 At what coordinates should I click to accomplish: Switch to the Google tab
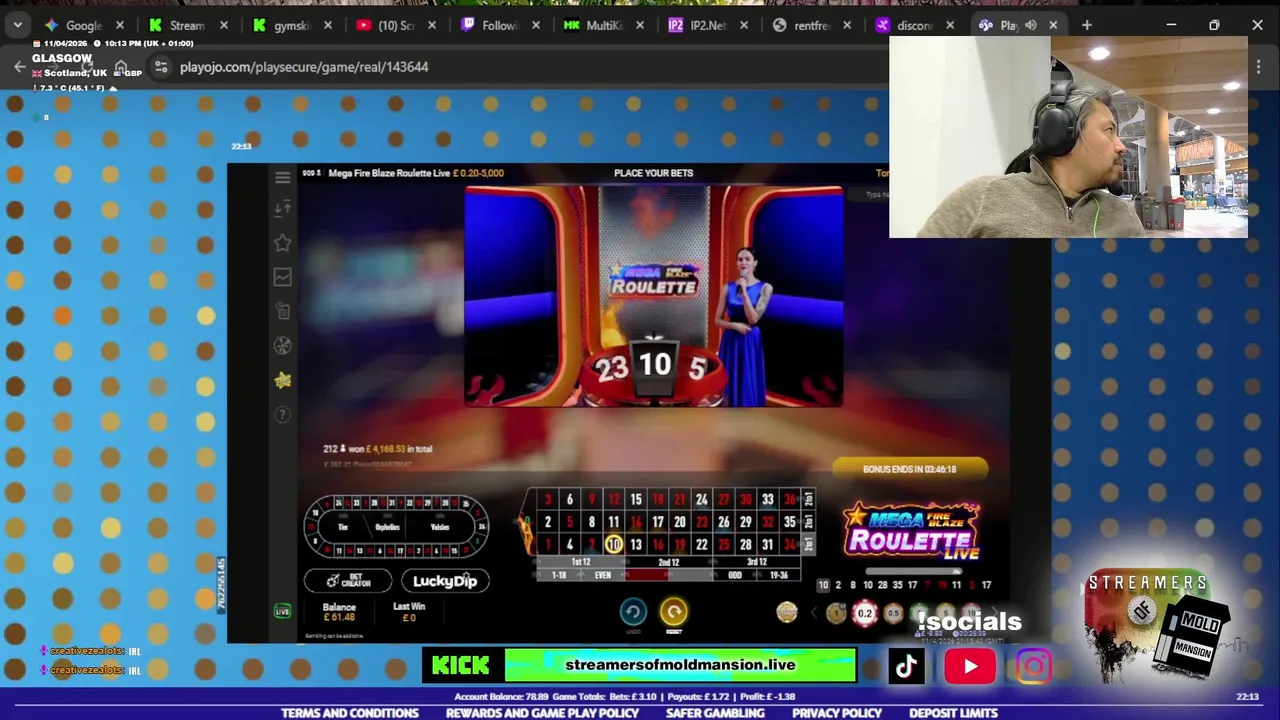(x=84, y=25)
